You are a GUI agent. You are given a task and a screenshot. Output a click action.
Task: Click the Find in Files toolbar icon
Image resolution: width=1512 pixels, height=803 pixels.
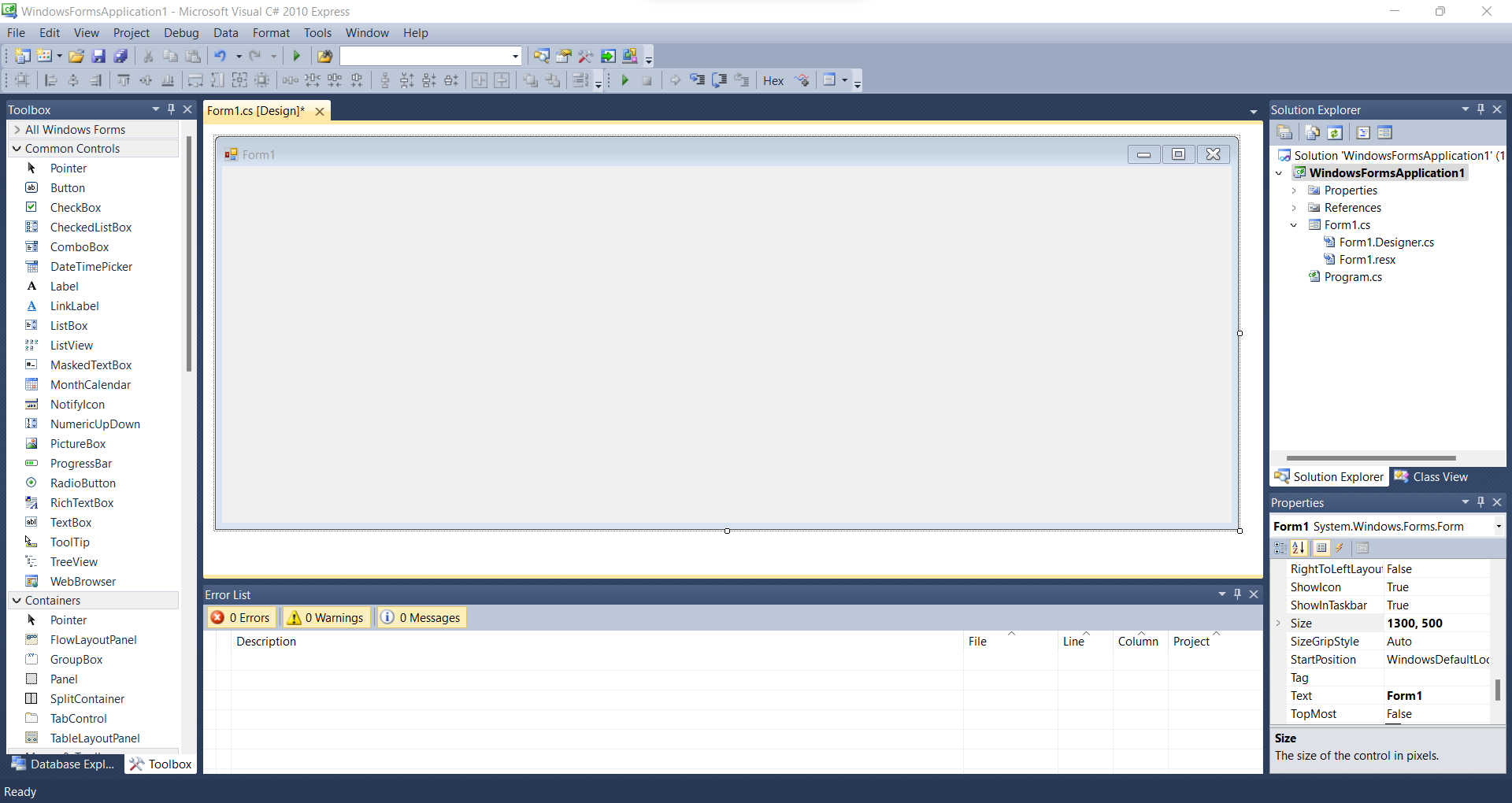(x=324, y=56)
